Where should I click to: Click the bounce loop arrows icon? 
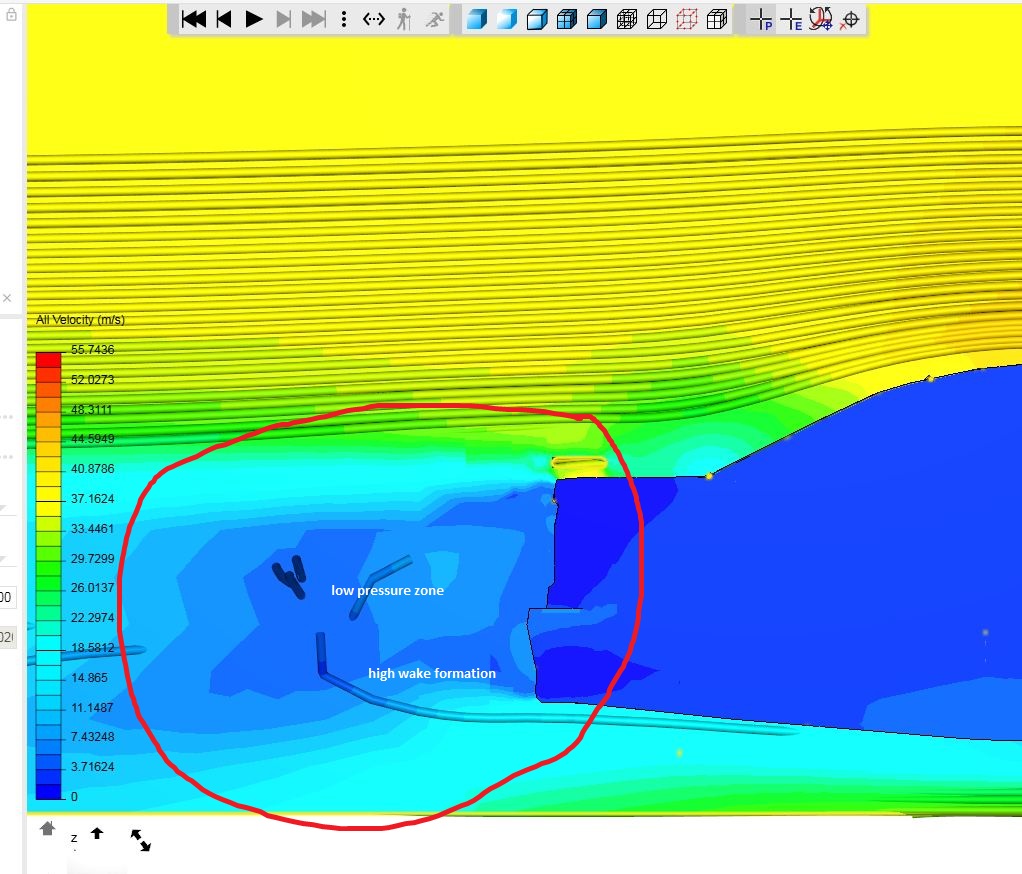[373, 19]
